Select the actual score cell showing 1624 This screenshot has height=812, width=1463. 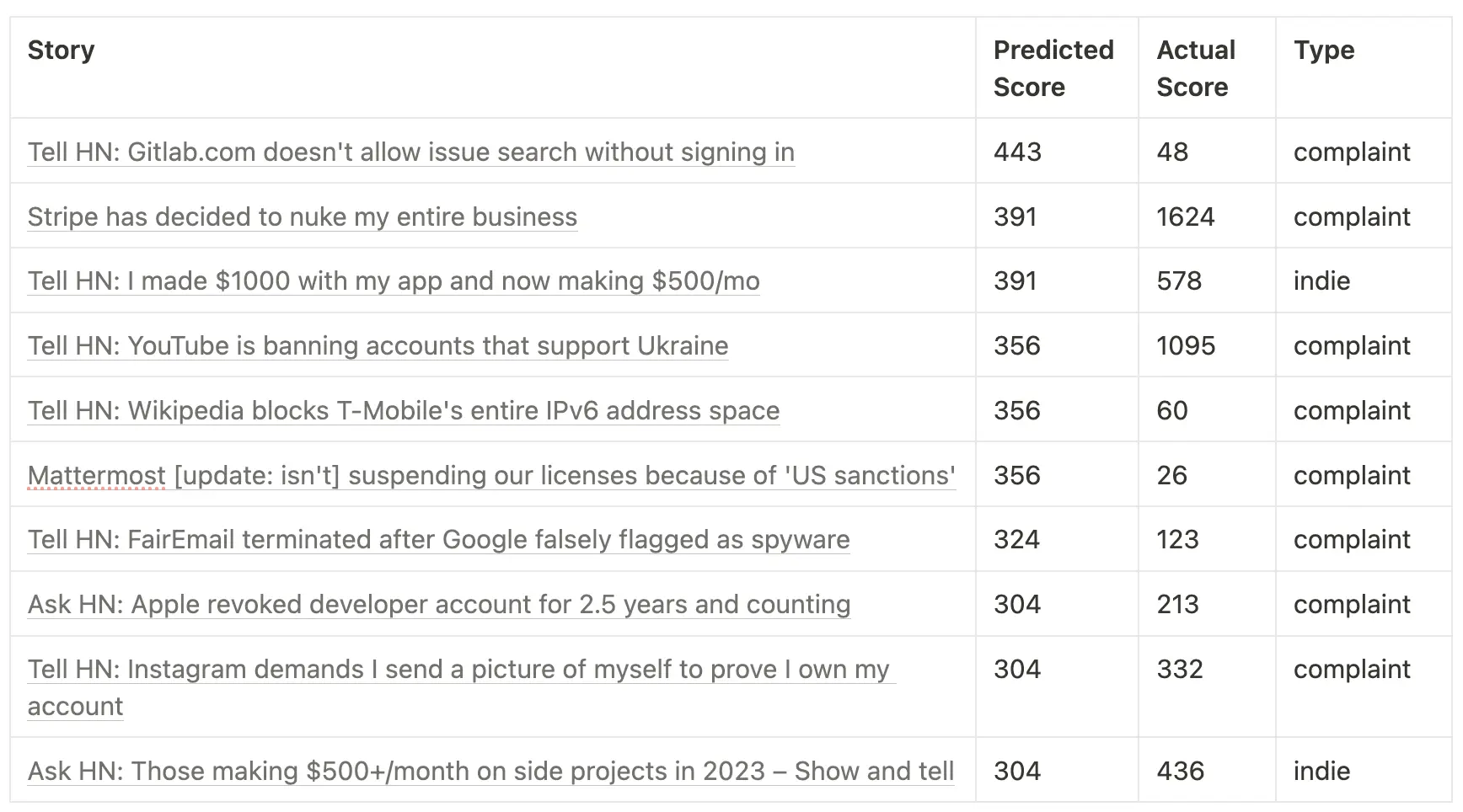(1185, 217)
